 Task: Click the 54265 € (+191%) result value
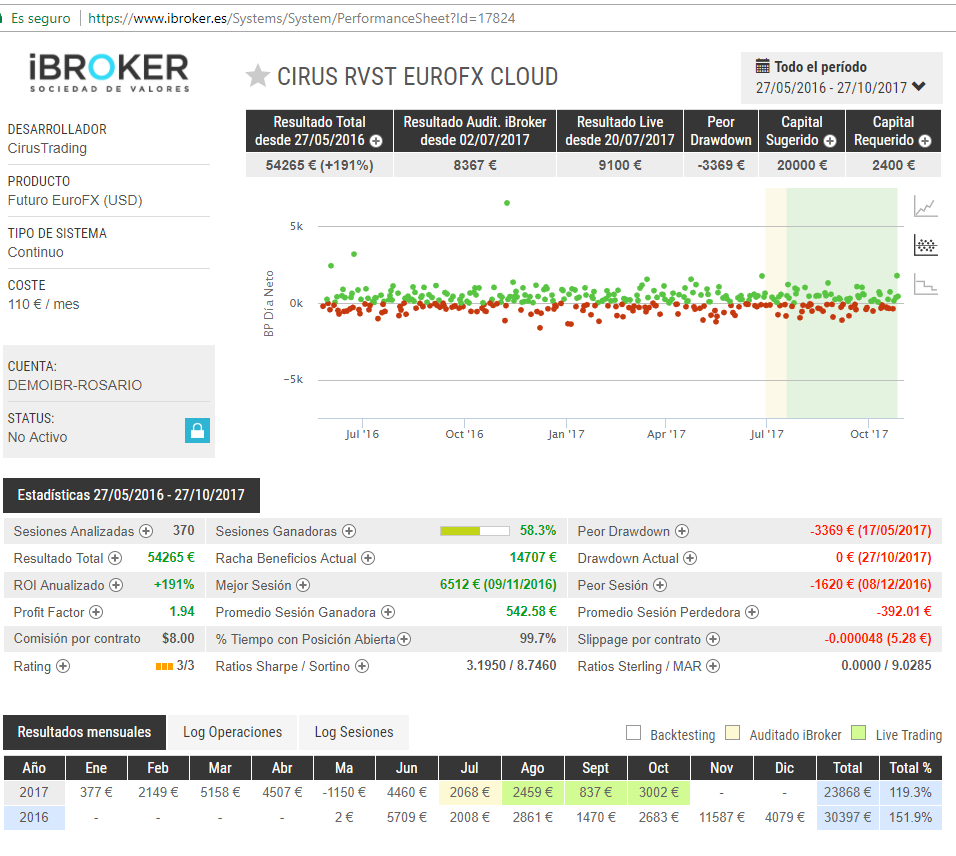(x=319, y=165)
